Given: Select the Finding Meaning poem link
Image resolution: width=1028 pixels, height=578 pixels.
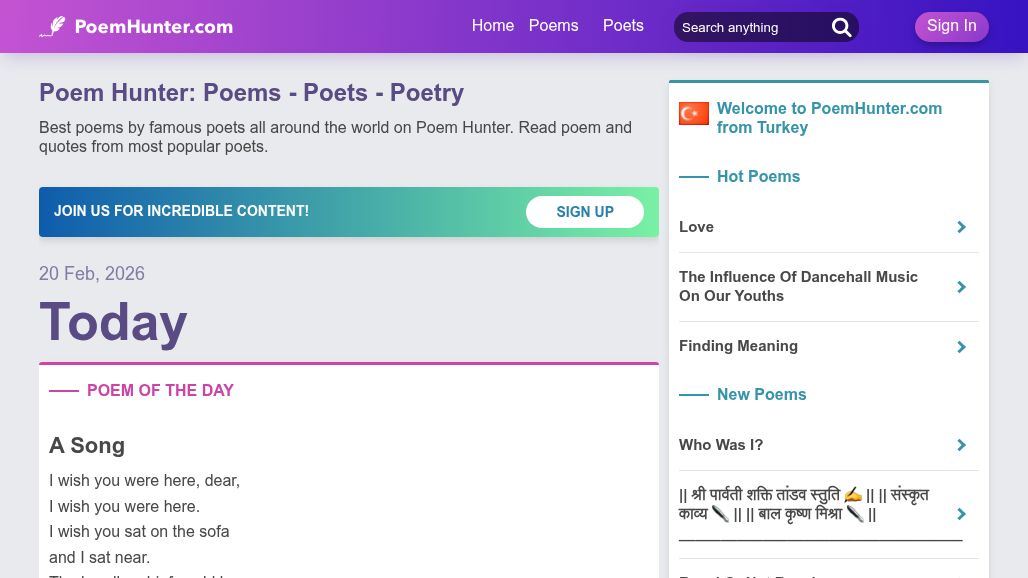Looking at the screenshot, I should [x=738, y=346].
